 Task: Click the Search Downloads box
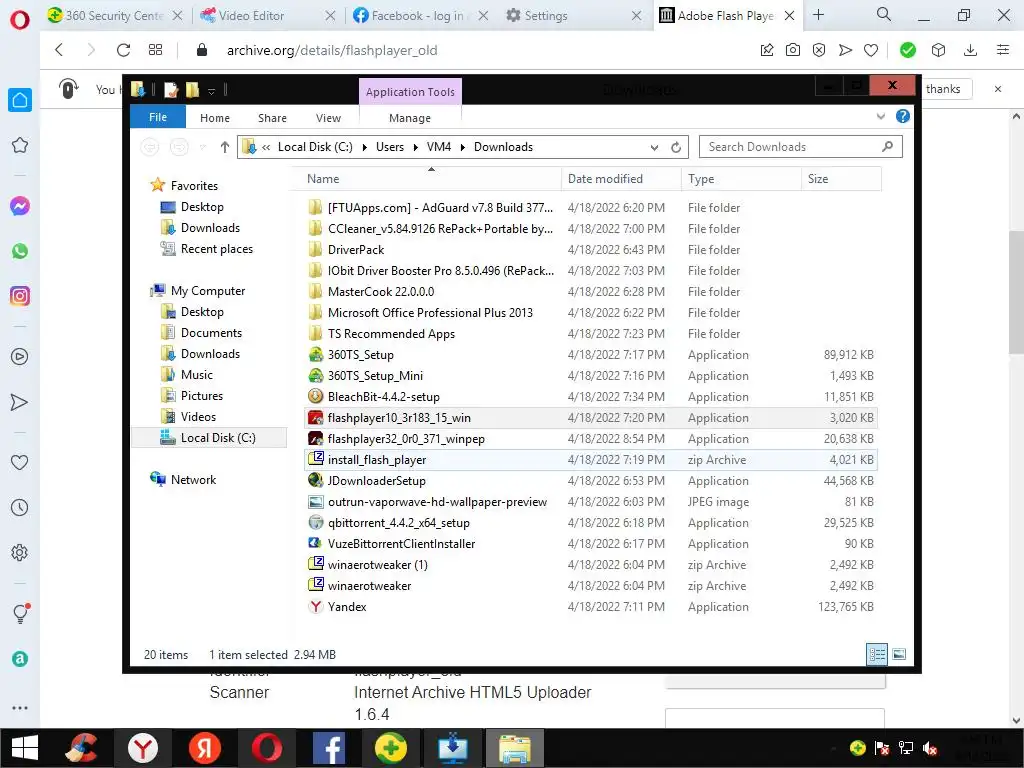click(801, 147)
